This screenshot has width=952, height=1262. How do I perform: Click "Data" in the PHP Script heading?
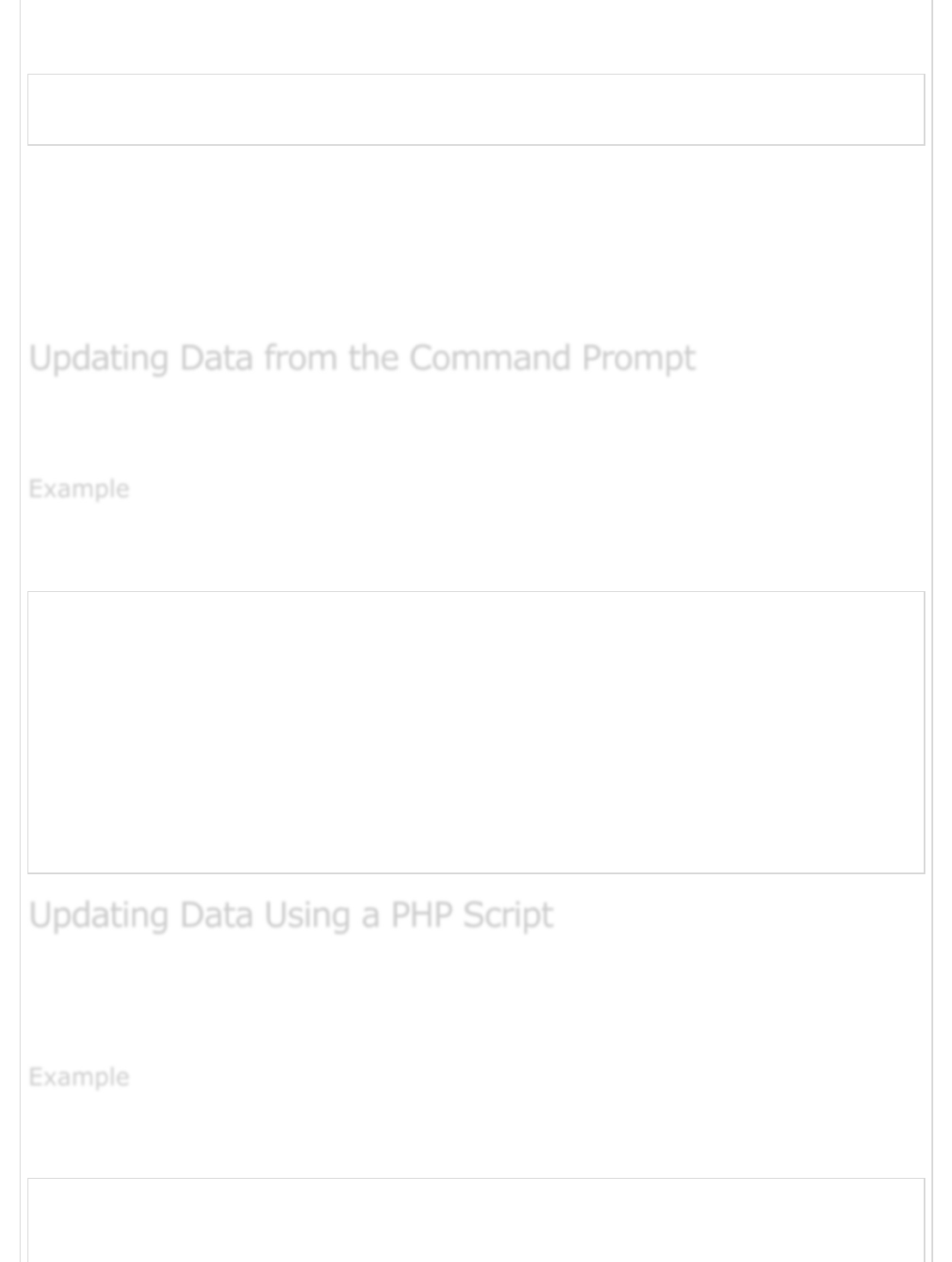tap(216, 915)
